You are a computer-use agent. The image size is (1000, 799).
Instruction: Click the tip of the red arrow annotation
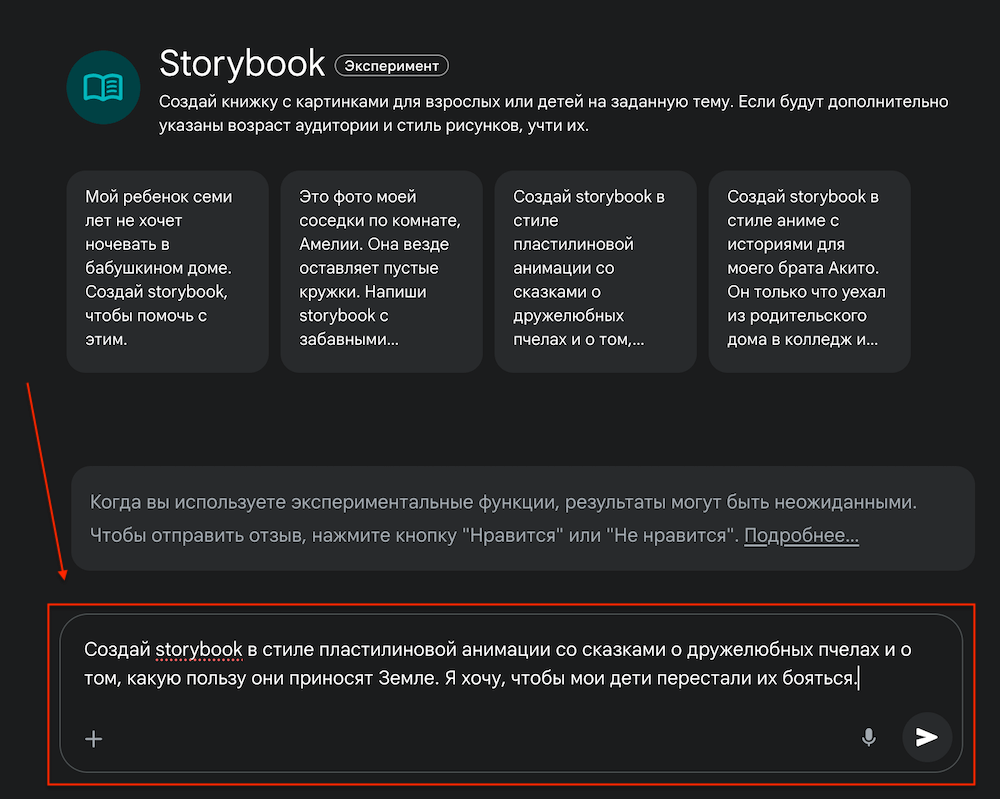click(63, 579)
